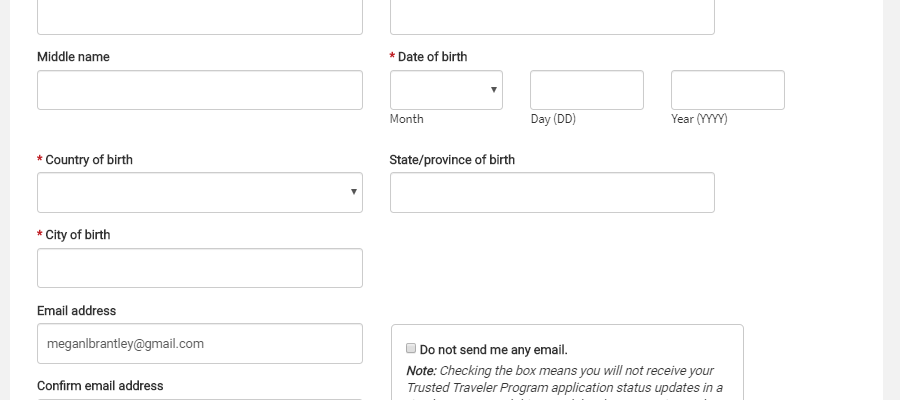This screenshot has width=900, height=400.
Task: Click the 'City of birth' label text
Action: coord(77,235)
